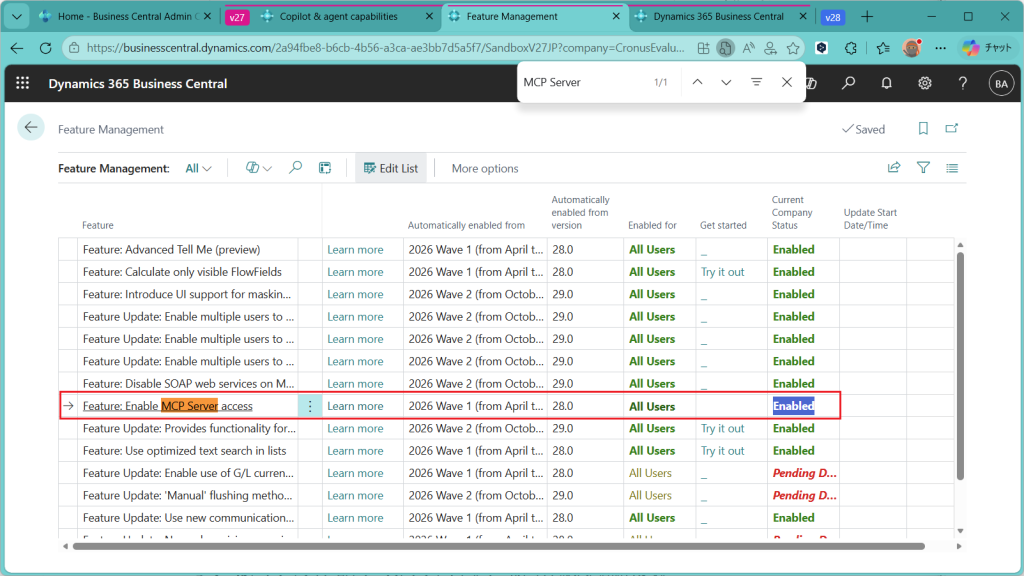The height and width of the screenshot is (576, 1024).
Task: Open the More options menu
Action: point(485,169)
